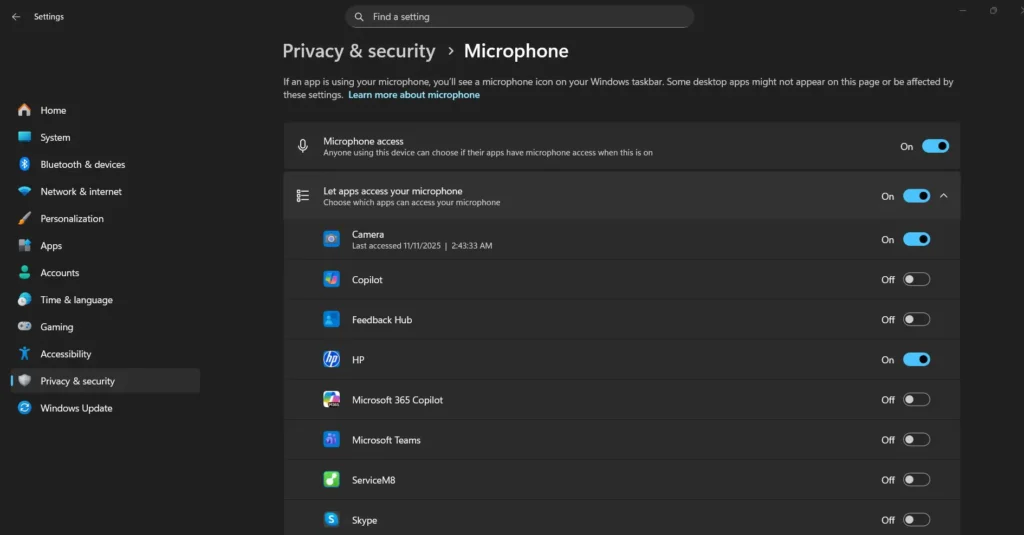Image resolution: width=1024 pixels, height=535 pixels.
Task: Click the Feedback Hub app icon
Action: 331,319
